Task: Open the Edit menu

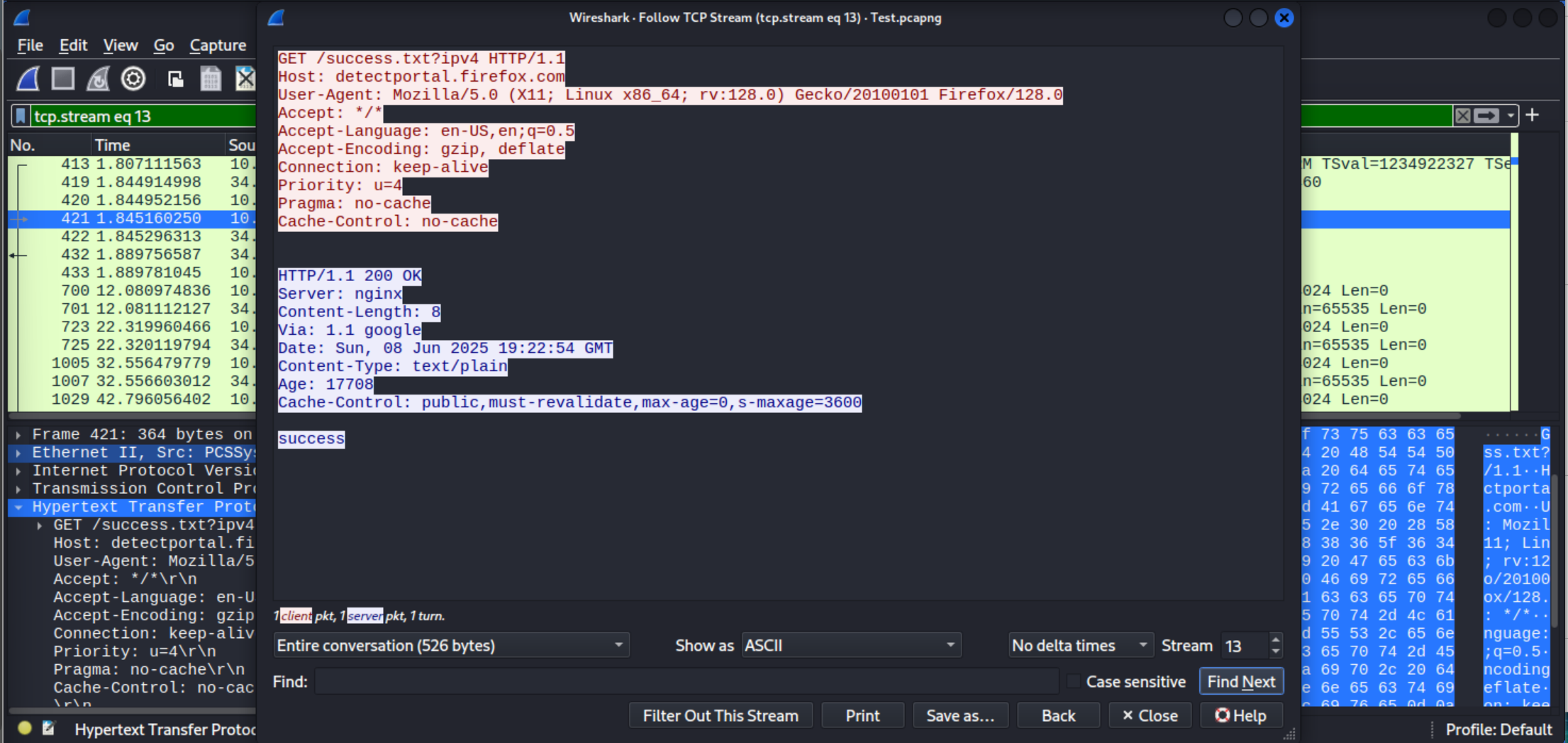Action: coord(73,45)
